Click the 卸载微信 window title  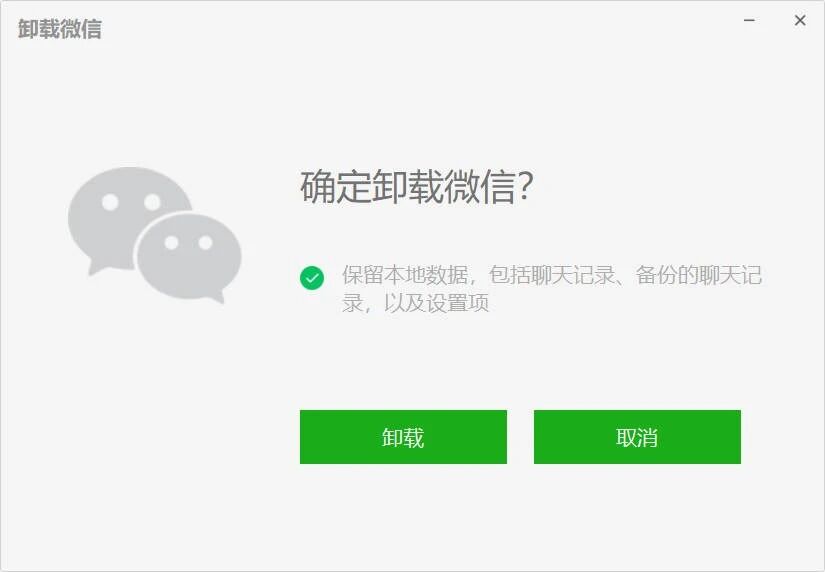59,29
